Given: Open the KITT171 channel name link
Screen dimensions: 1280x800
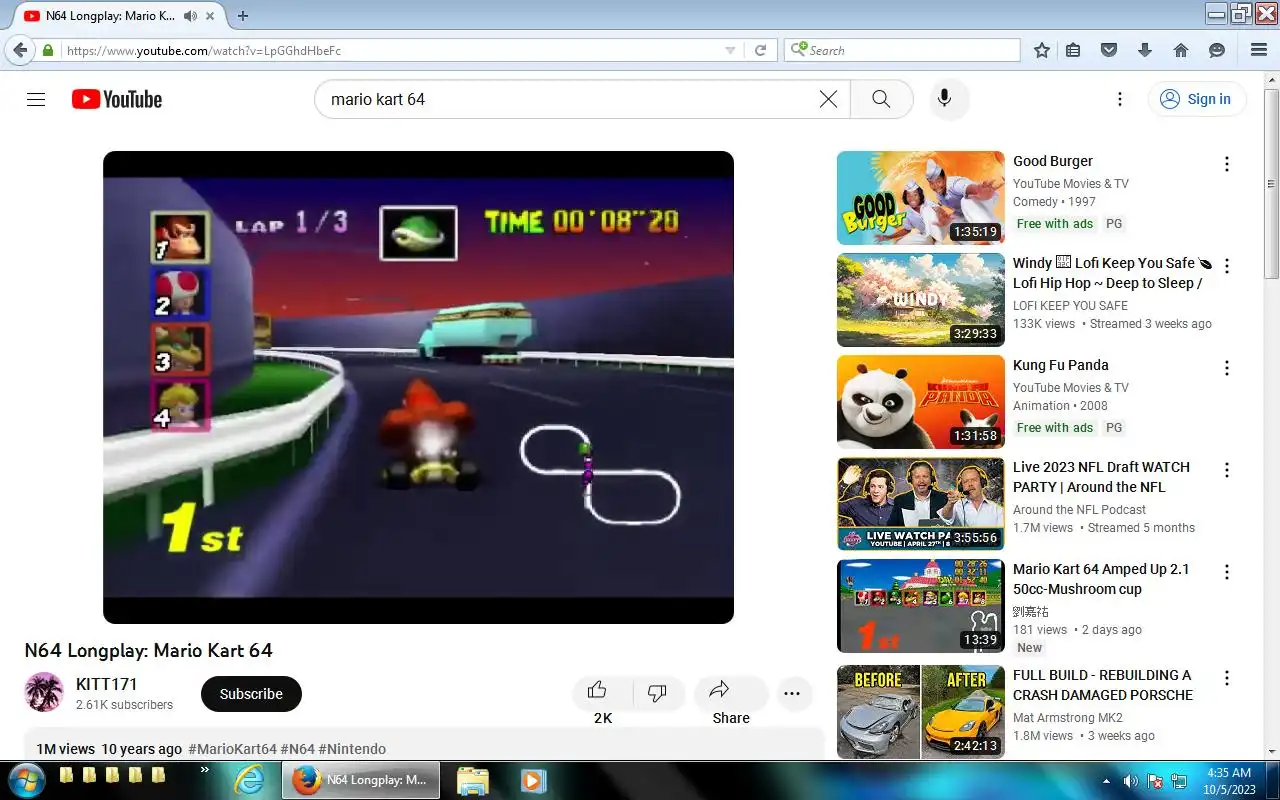Looking at the screenshot, I should (107, 684).
